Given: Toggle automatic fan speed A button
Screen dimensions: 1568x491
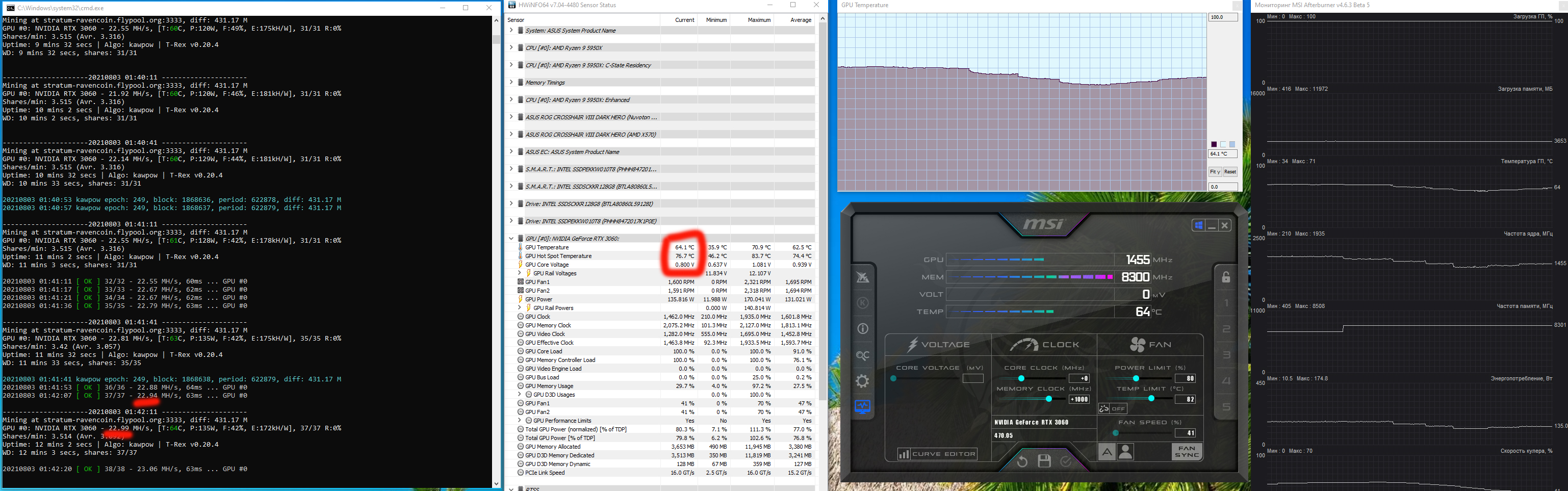Looking at the screenshot, I should 1107,452.
